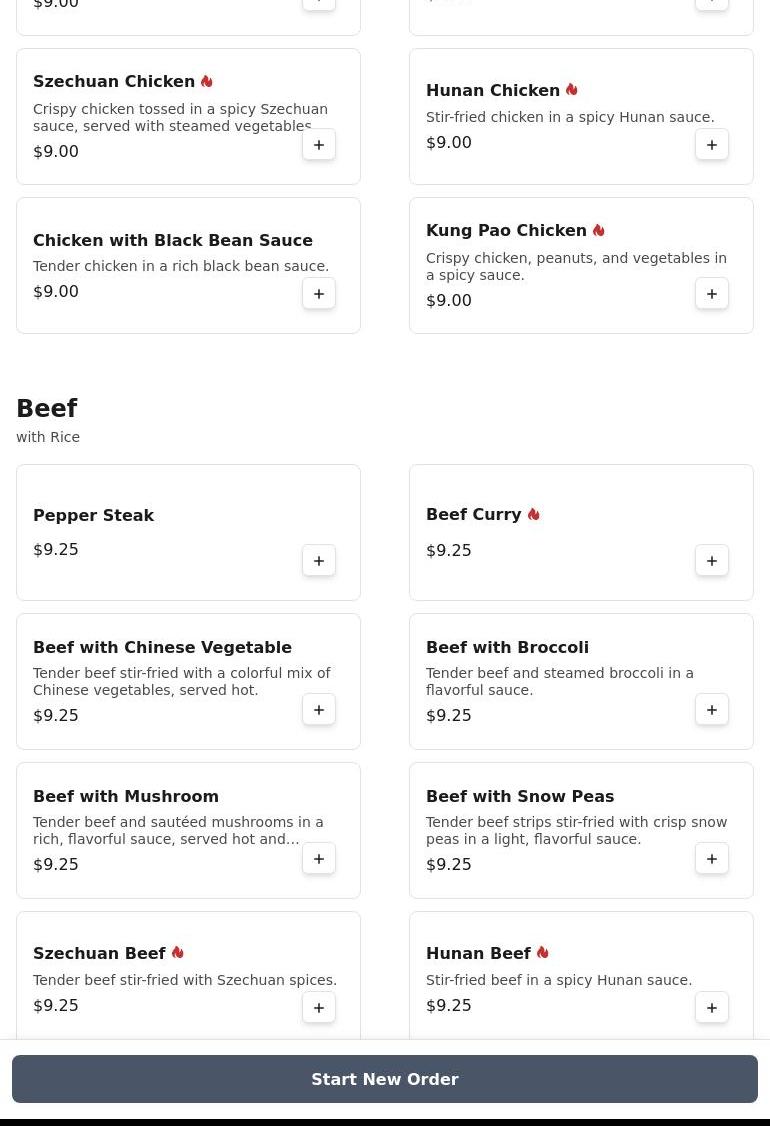Select the Beef with Mushroom title
The height and width of the screenshot is (1126, 770).
(126, 796)
